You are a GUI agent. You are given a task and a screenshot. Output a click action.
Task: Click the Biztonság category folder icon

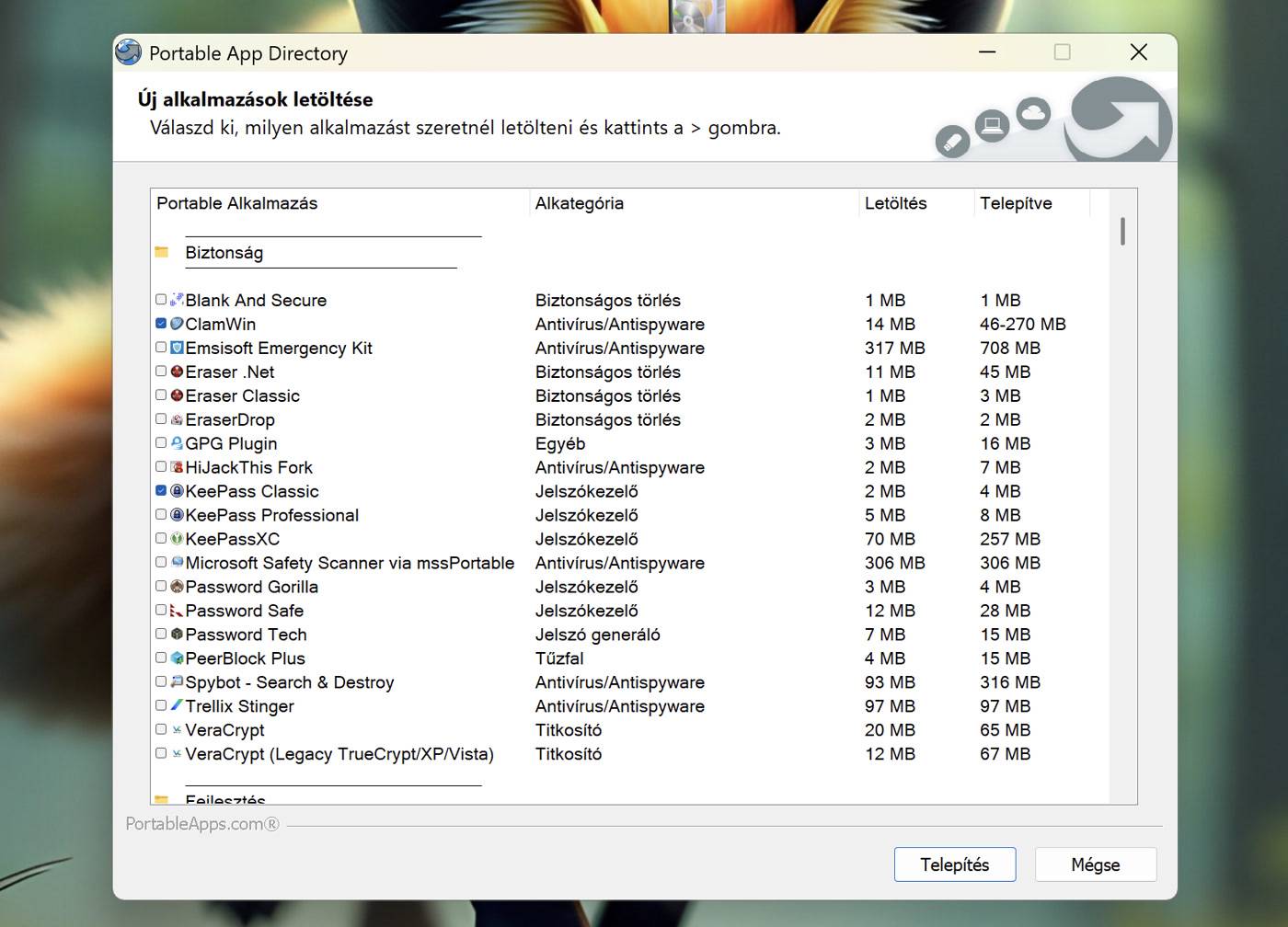162,252
